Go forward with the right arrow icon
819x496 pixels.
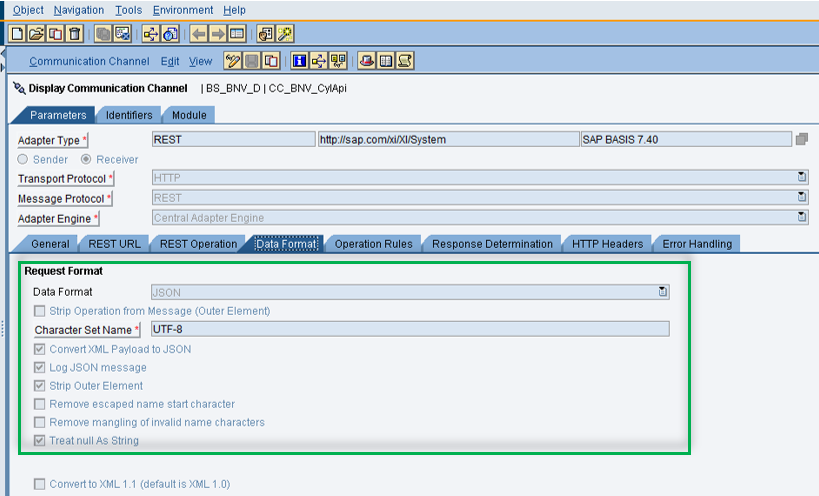pos(218,34)
